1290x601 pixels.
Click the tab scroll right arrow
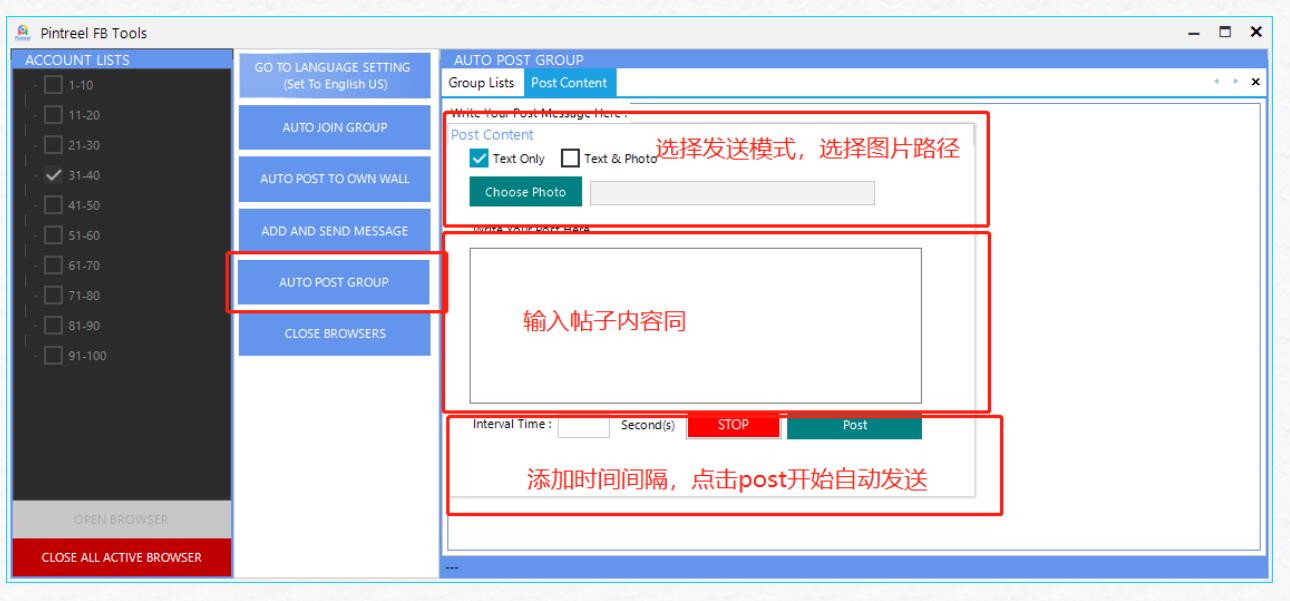point(1238,82)
